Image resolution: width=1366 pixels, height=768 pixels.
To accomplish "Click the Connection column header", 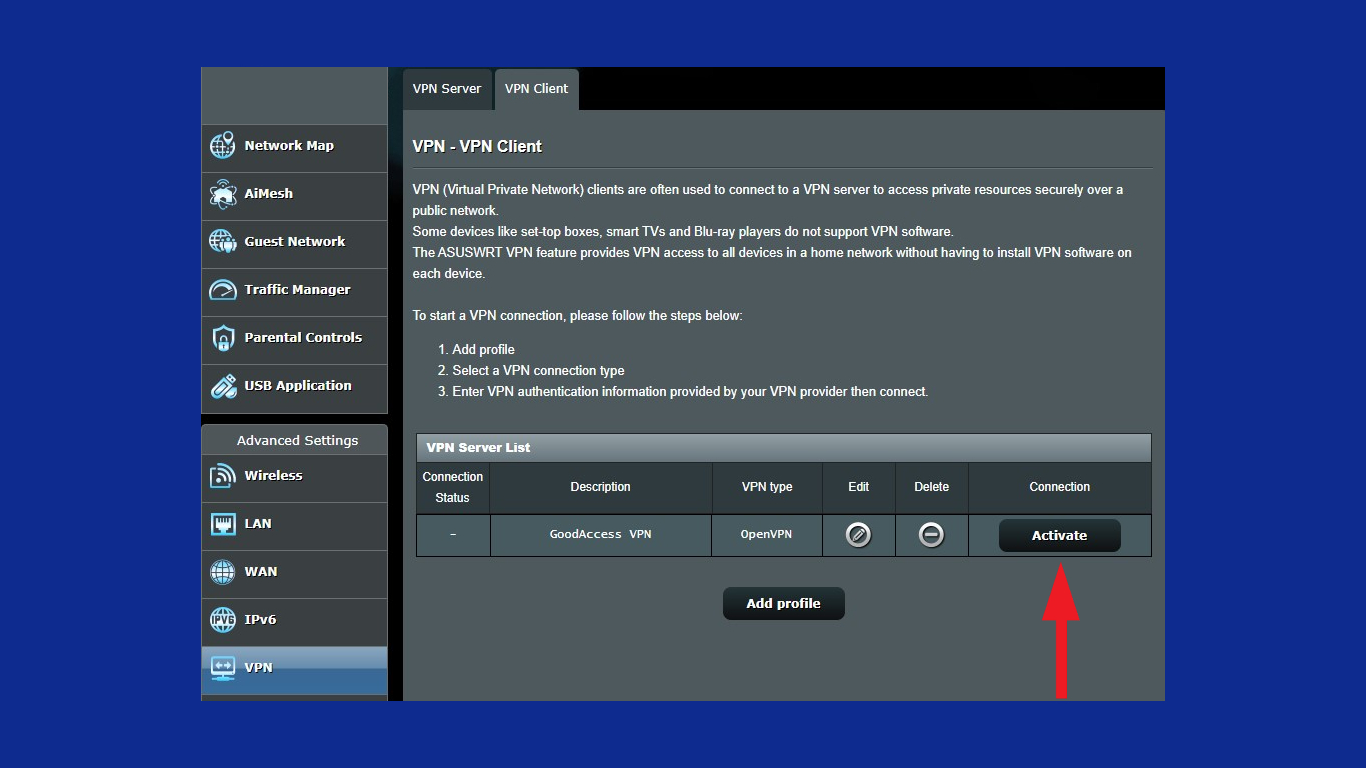I will tap(1059, 487).
